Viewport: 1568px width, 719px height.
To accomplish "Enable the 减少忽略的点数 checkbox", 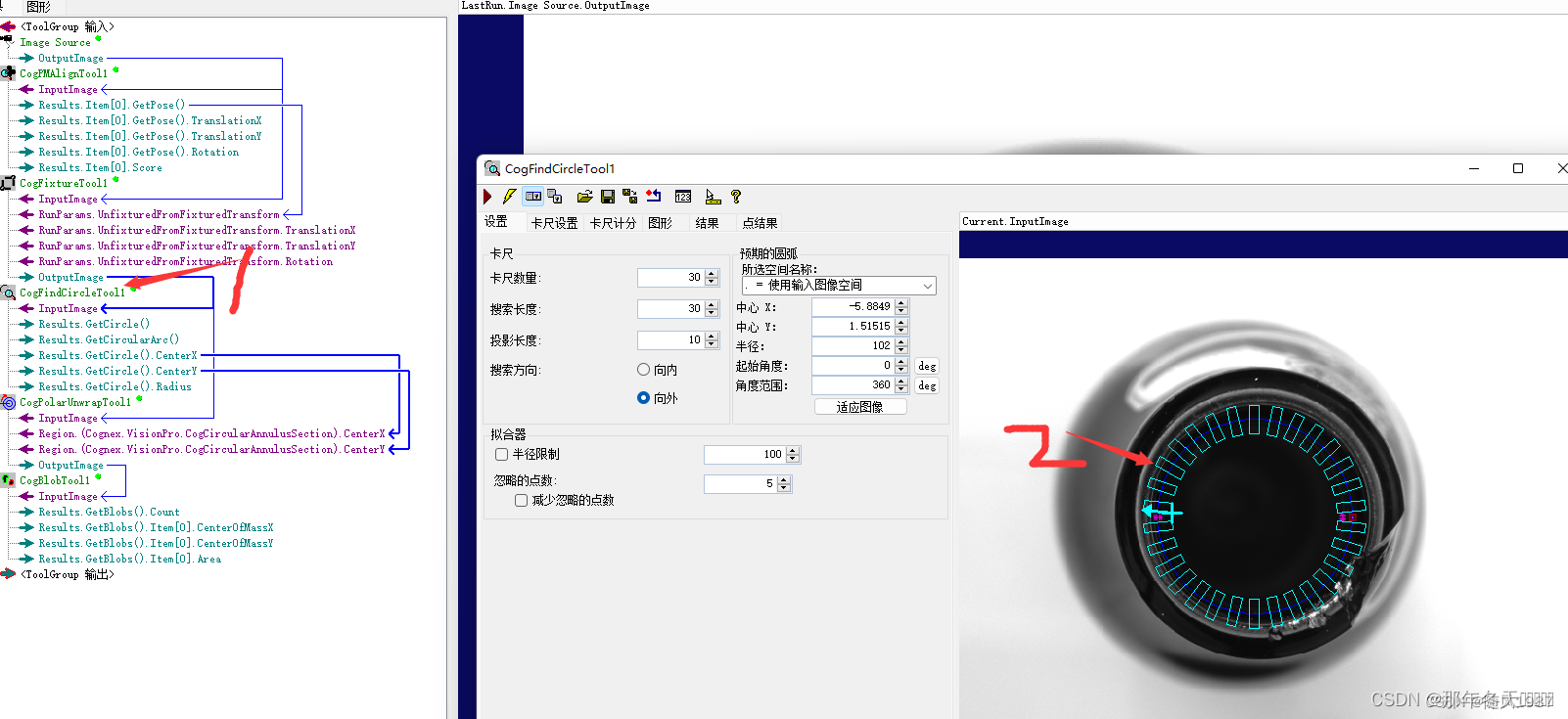I will coord(521,500).
